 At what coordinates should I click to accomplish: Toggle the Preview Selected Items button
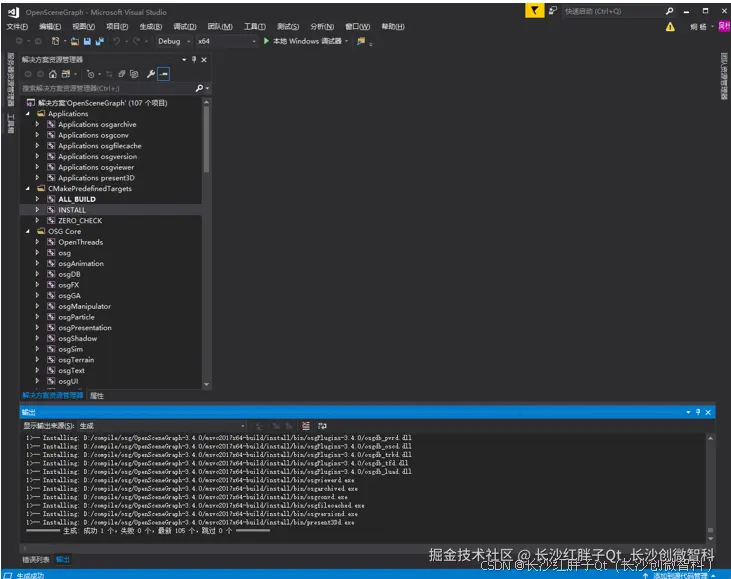pyautogui.click(x=164, y=74)
